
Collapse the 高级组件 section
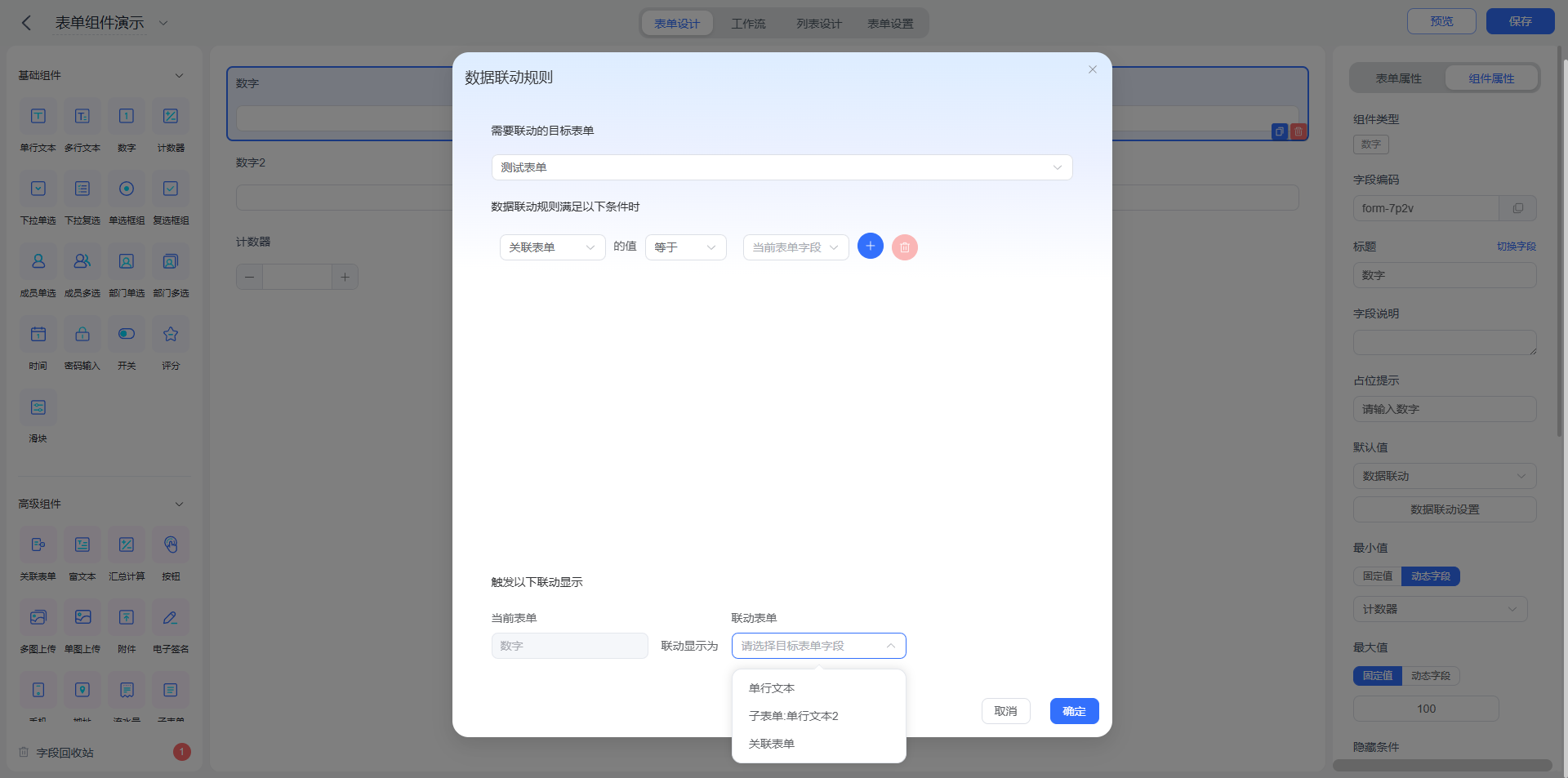coord(179,504)
